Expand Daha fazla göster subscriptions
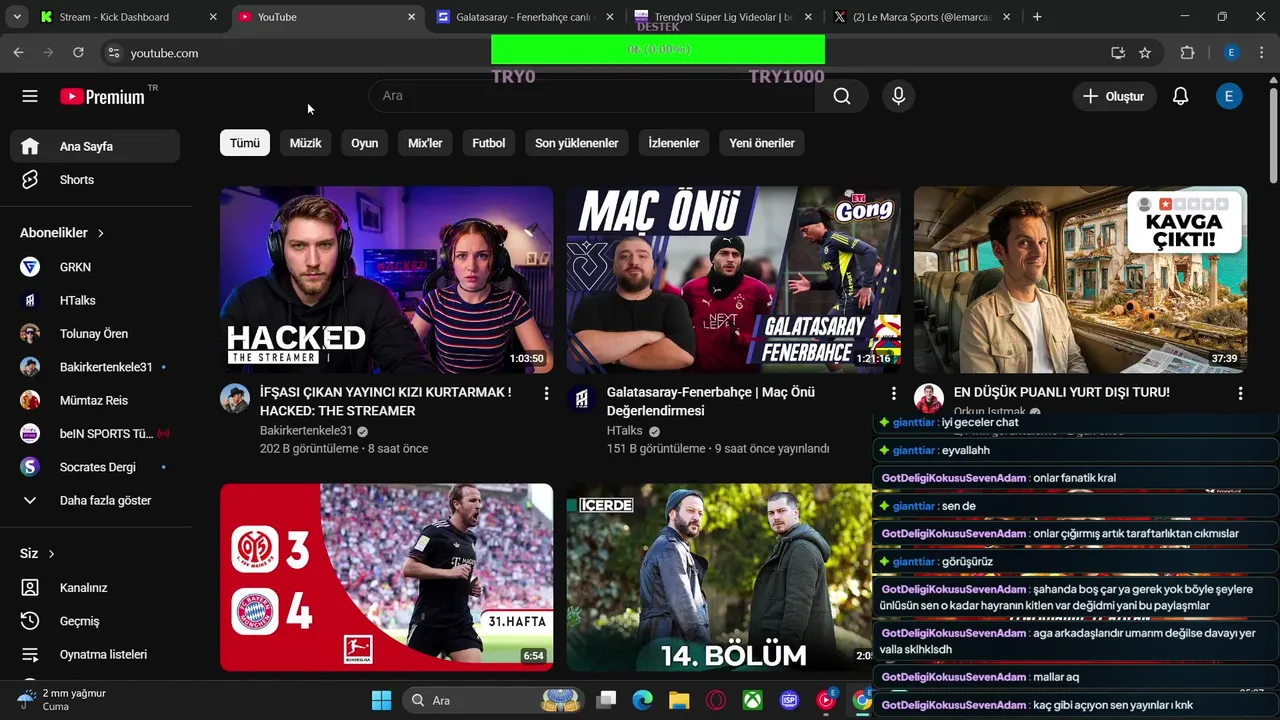The height and width of the screenshot is (720, 1280). [95, 500]
